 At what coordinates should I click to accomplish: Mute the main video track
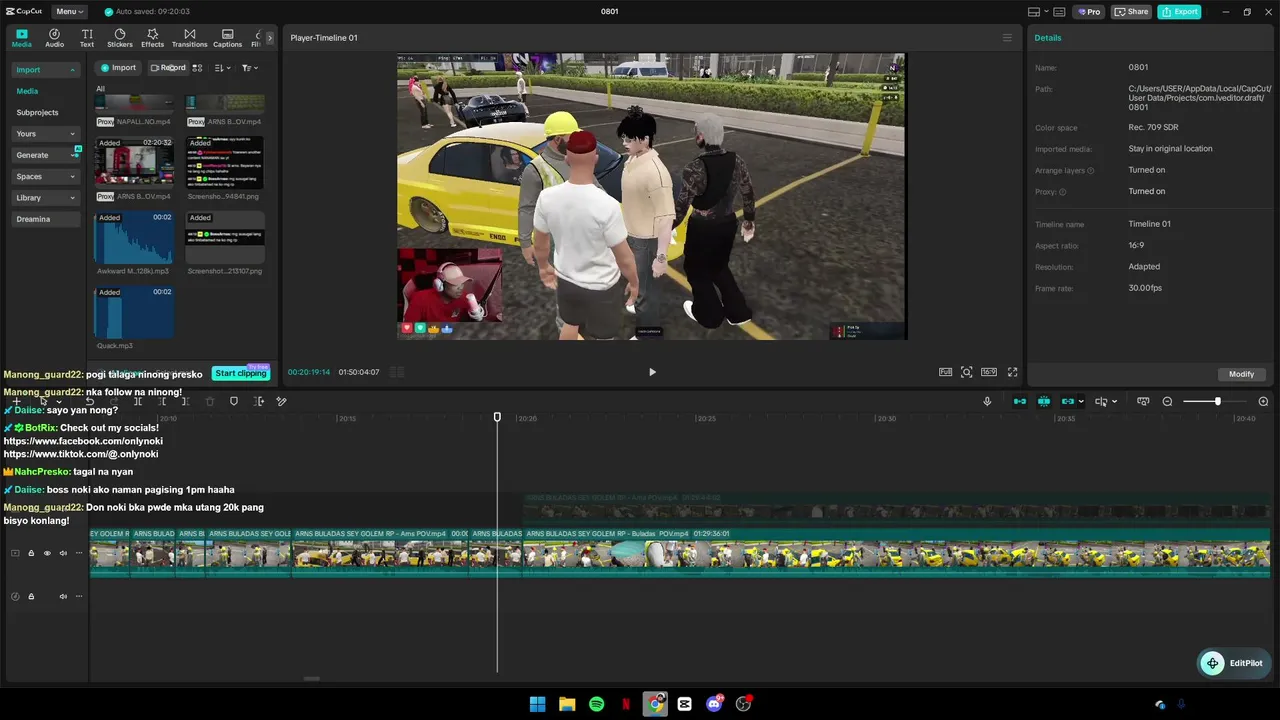pos(63,553)
